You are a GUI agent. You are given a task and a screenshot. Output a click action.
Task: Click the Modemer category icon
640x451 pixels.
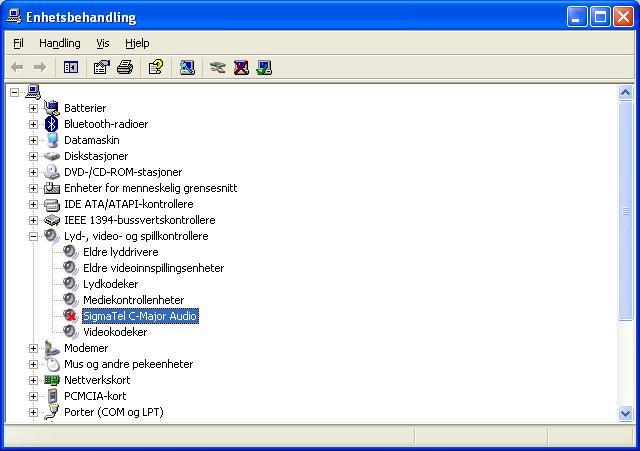[51, 348]
